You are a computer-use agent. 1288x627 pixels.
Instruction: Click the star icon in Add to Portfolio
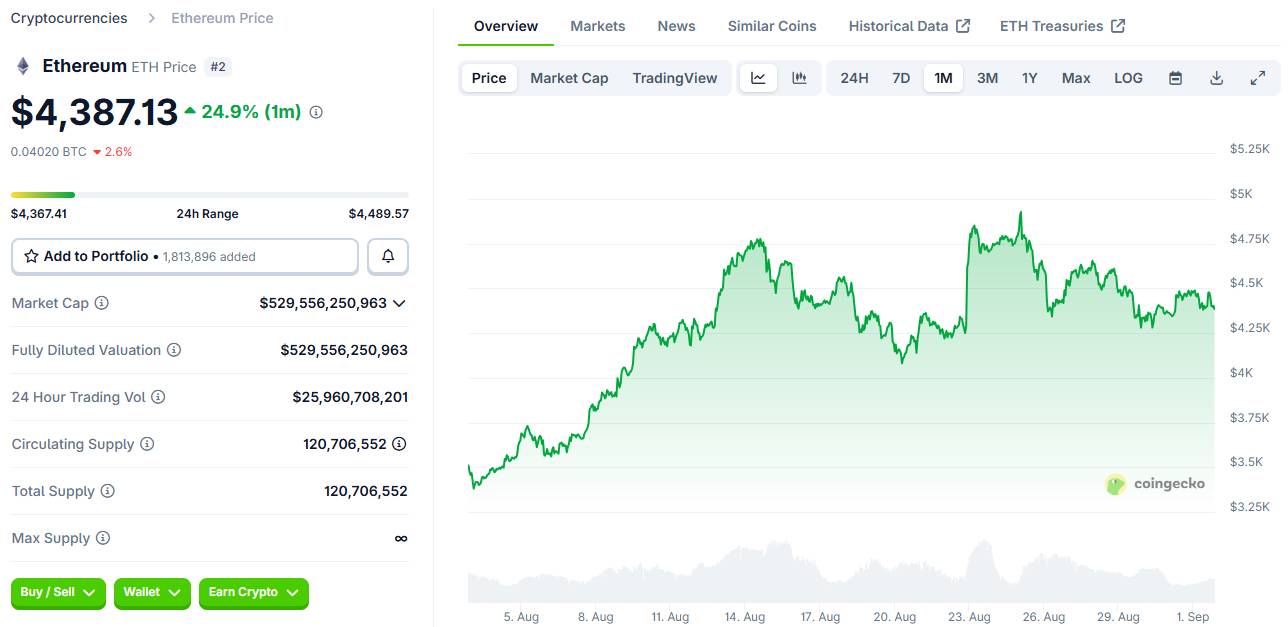(31, 256)
